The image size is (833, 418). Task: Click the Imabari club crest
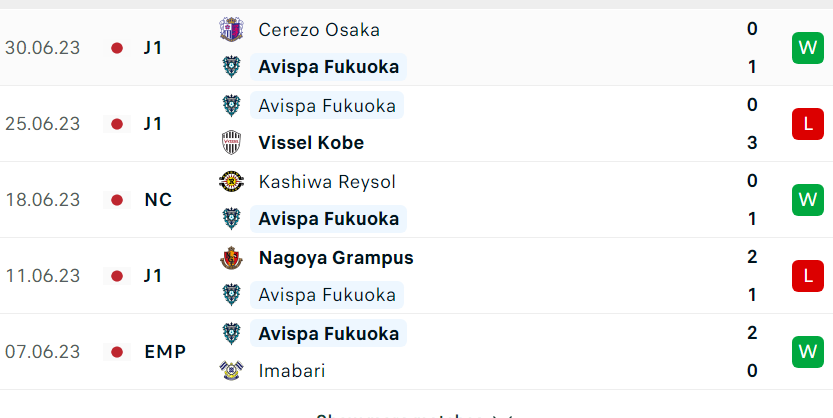(232, 371)
